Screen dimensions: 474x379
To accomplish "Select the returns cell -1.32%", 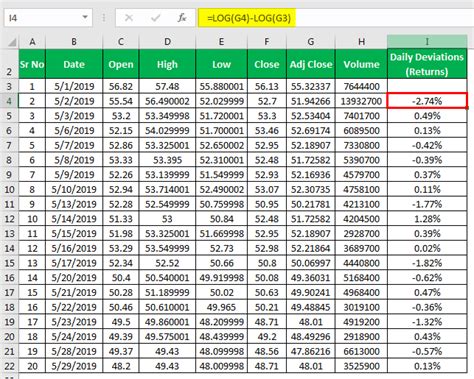I will click(427, 322).
